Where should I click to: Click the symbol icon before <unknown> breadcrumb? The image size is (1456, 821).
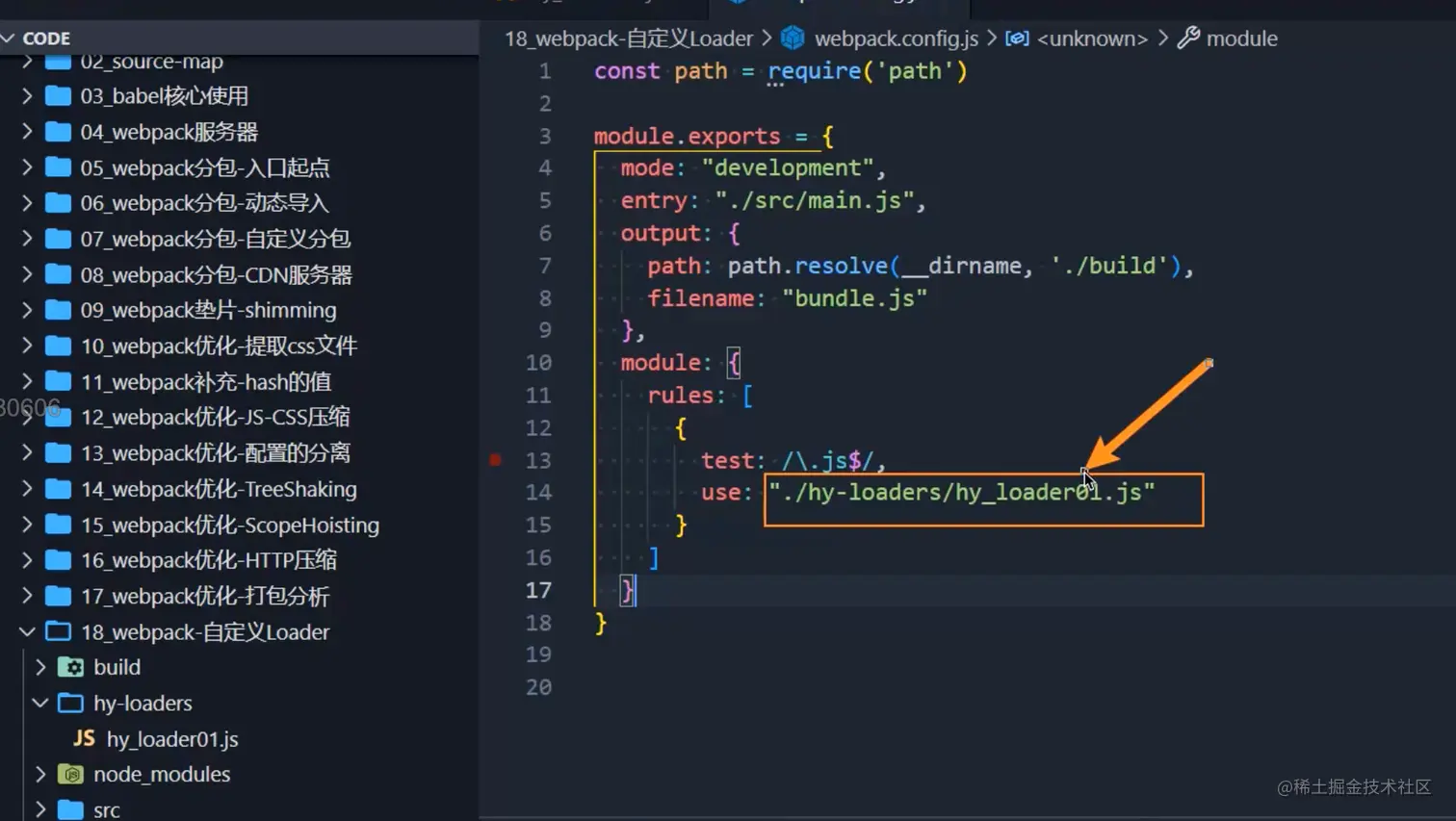coord(1017,38)
